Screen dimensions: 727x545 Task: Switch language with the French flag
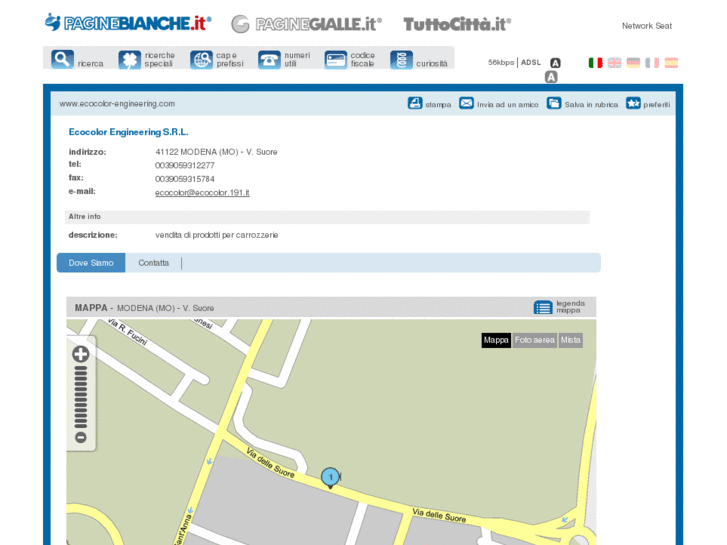click(652, 63)
